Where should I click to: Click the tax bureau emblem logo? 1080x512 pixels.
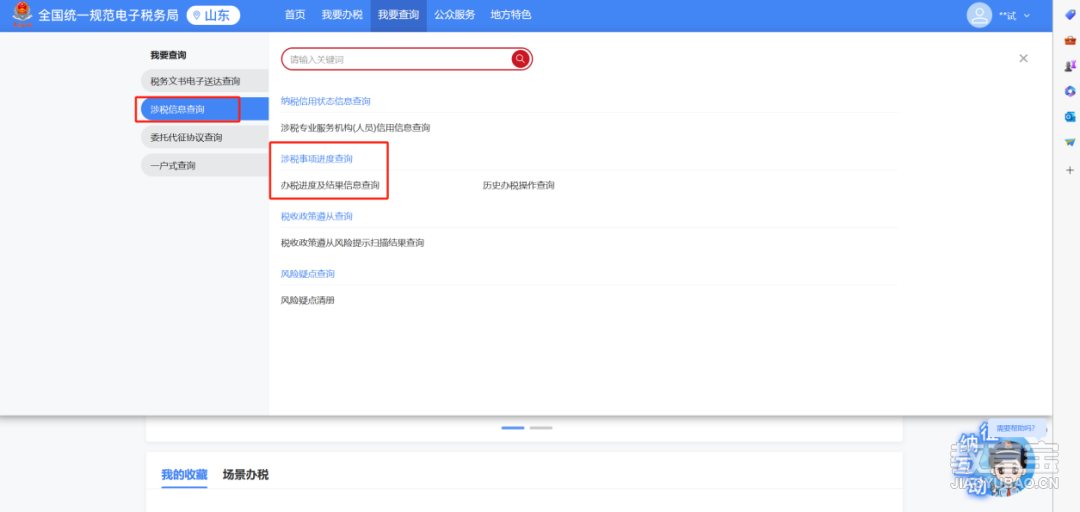[x=22, y=15]
